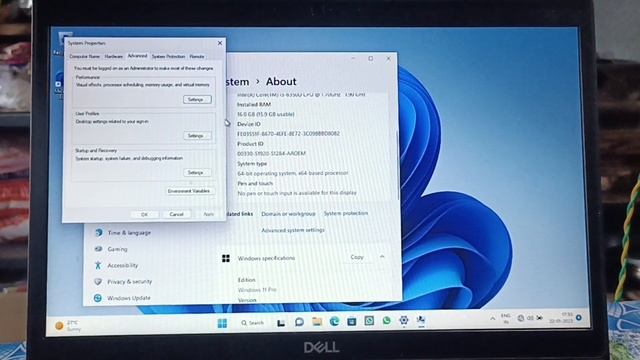Open Microsoft Edge from the taskbar
The image size is (640, 360).
[x=334, y=321]
